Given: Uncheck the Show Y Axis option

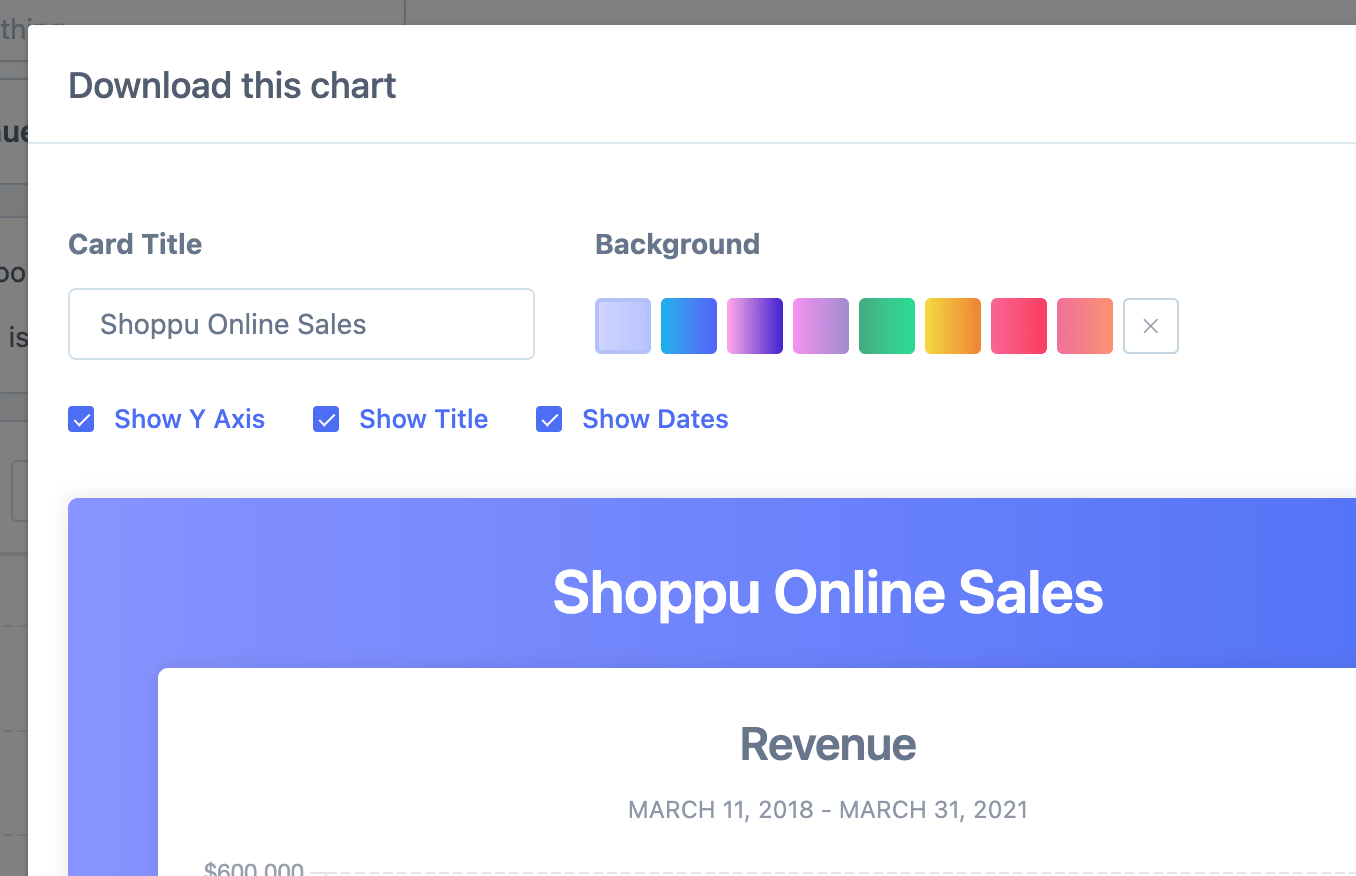Looking at the screenshot, I should tap(81, 419).
